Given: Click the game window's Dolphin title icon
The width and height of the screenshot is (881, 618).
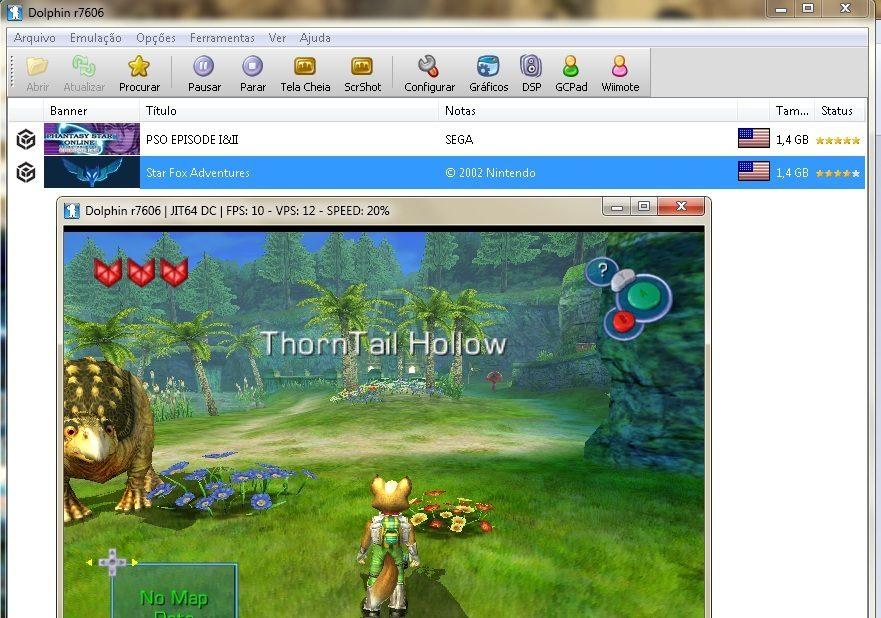Looking at the screenshot, I should (x=72, y=211).
